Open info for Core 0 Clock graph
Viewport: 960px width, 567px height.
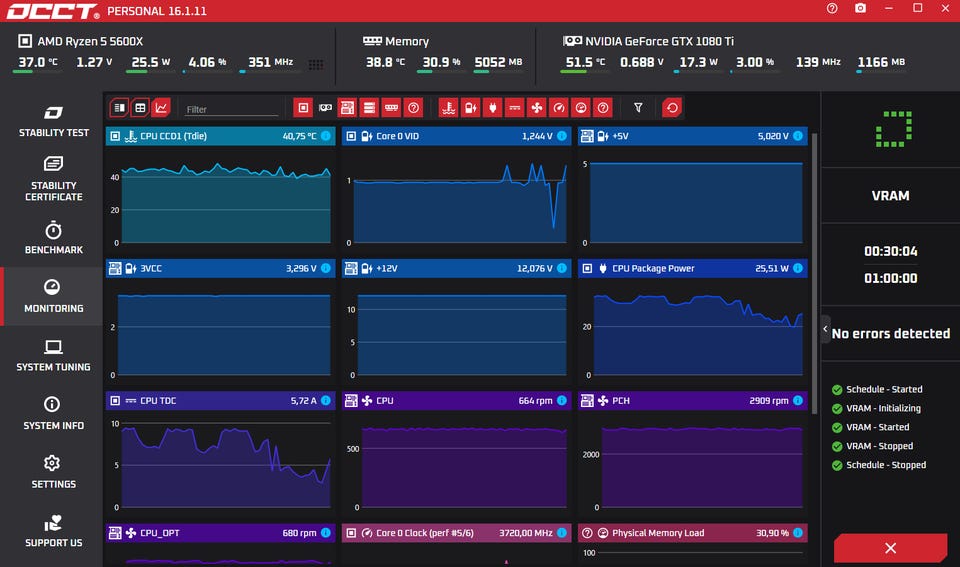tap(561, 533)
